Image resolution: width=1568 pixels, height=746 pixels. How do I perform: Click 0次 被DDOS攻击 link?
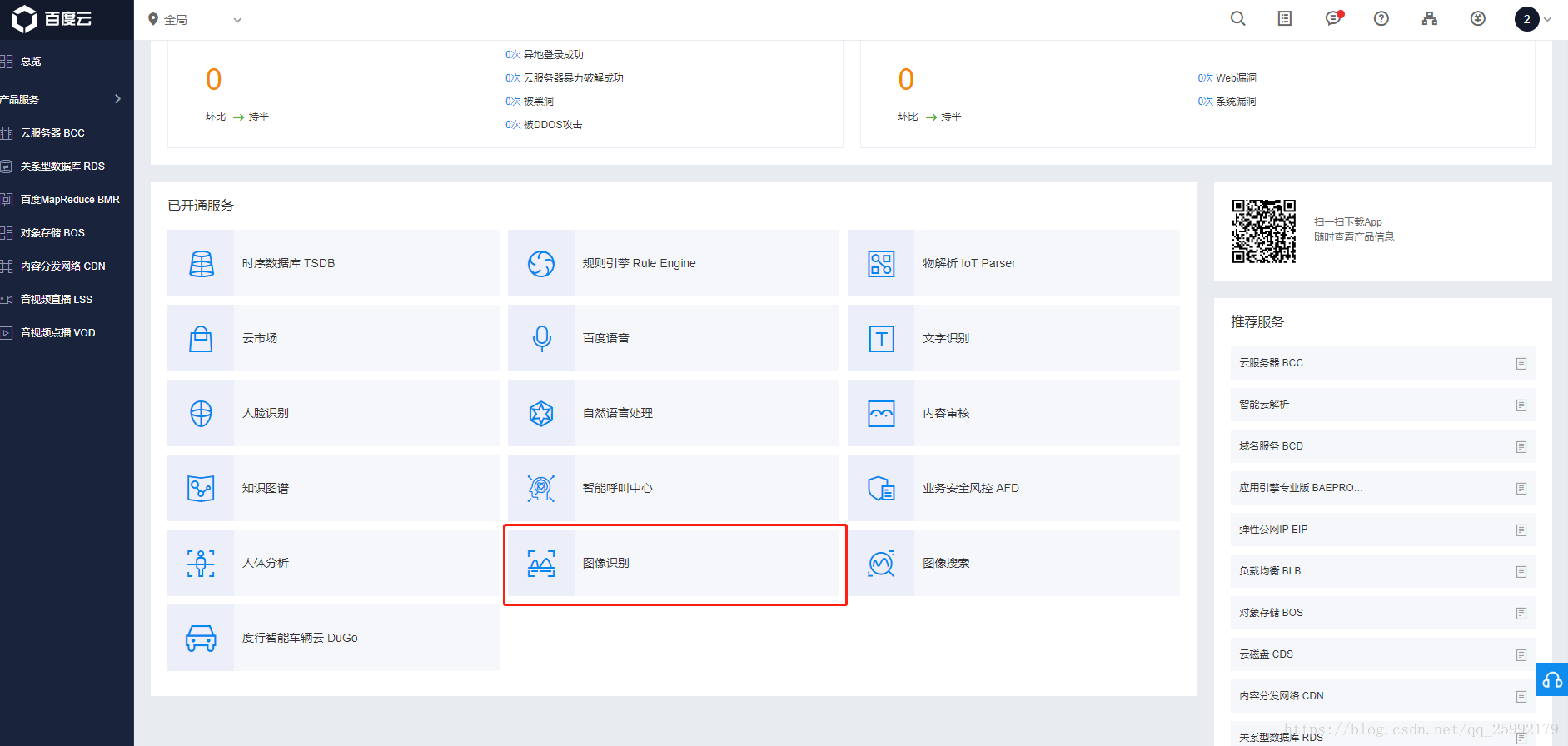tap(544, 125)
